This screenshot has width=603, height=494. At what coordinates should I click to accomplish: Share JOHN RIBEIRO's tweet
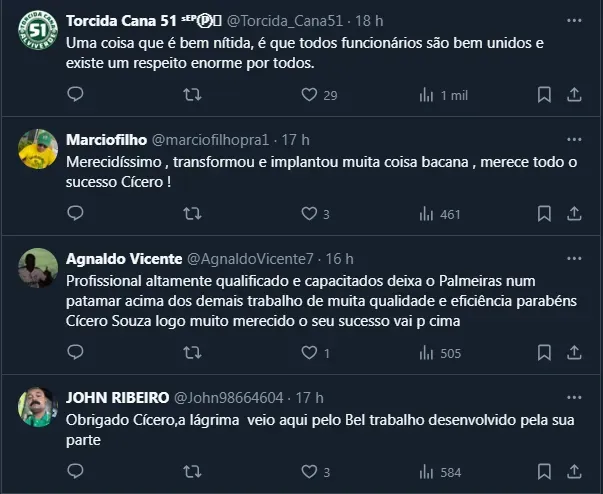pyautogui.click(x=574, y=472)
